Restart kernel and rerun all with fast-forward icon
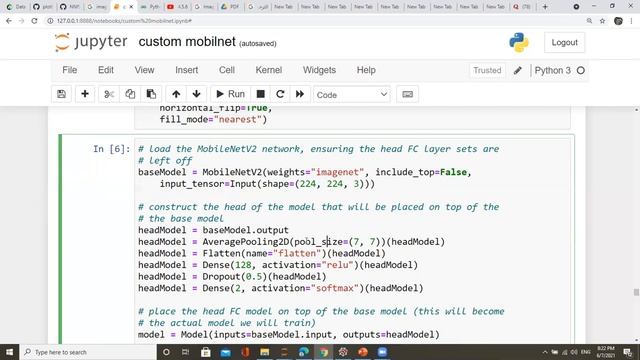 pyautogui.click(x=300, y=94)
